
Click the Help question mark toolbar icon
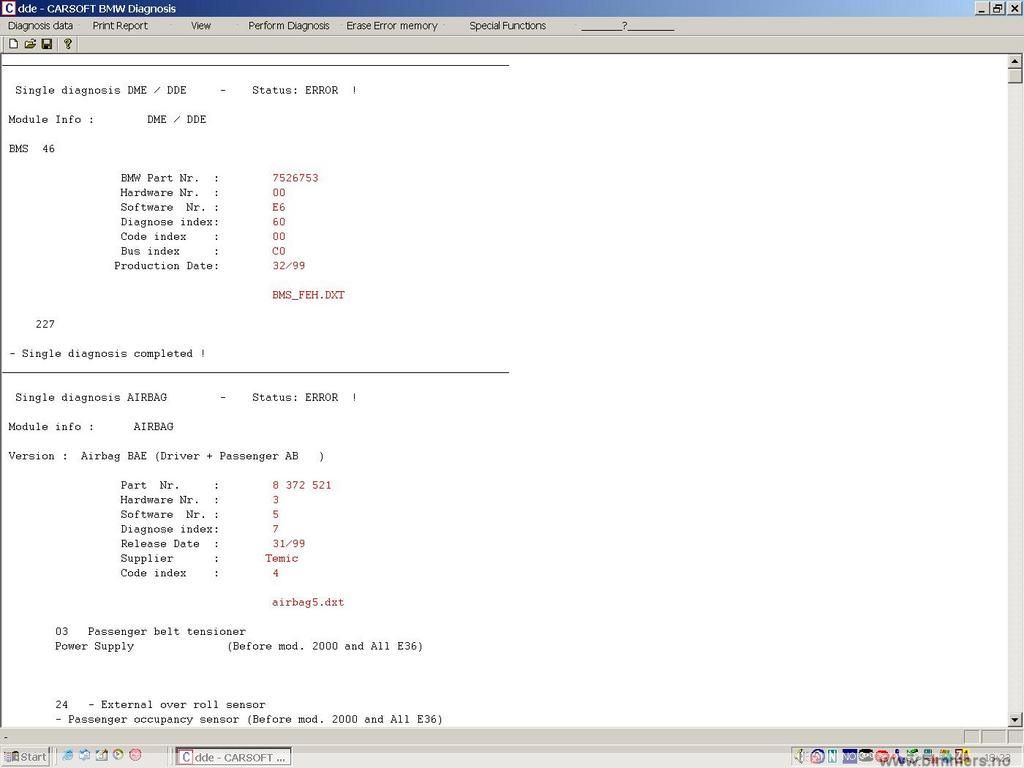(x=68, y=44)
